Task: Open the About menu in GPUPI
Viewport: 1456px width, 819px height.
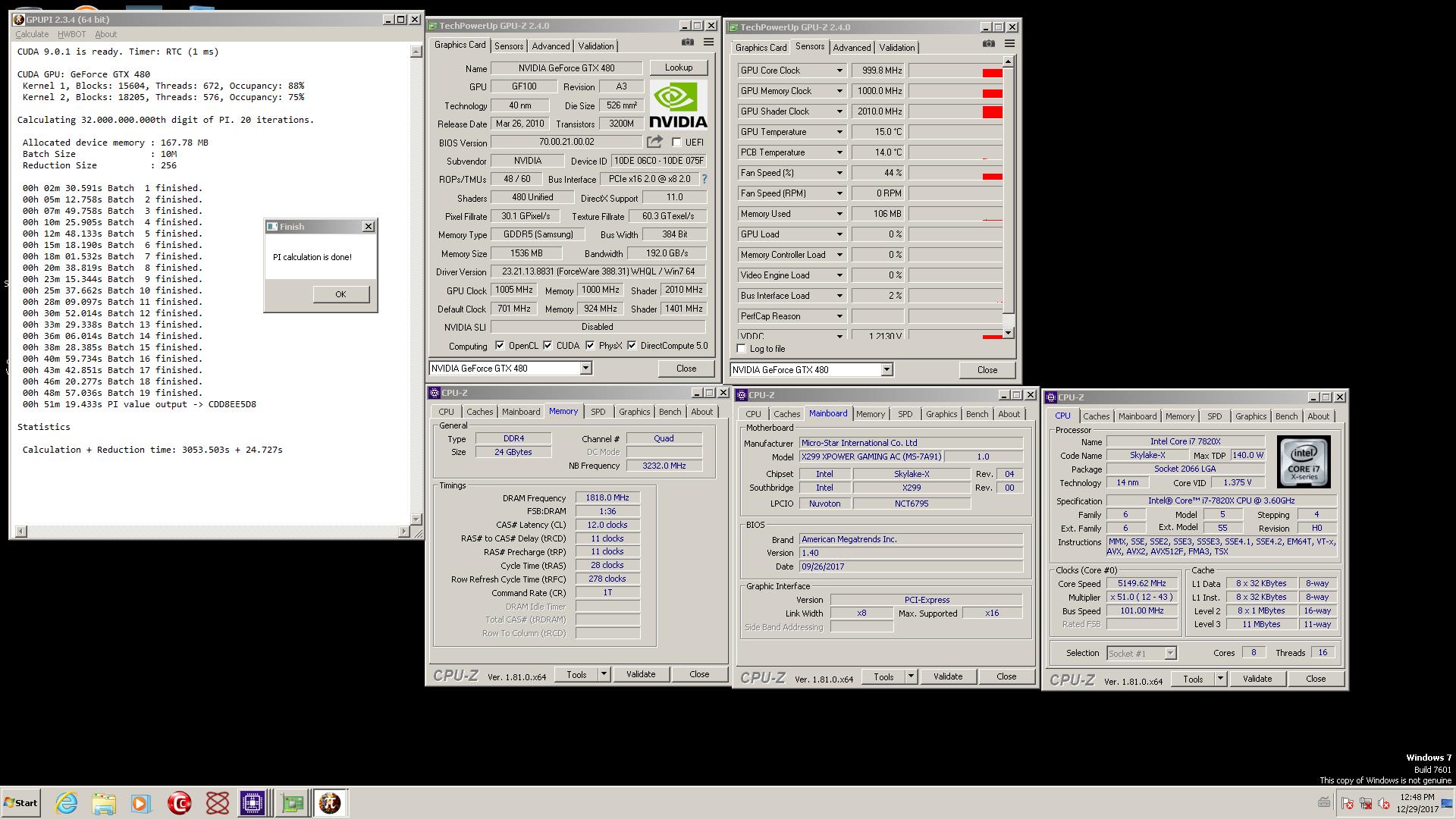Action: click(x=105, y=34)
